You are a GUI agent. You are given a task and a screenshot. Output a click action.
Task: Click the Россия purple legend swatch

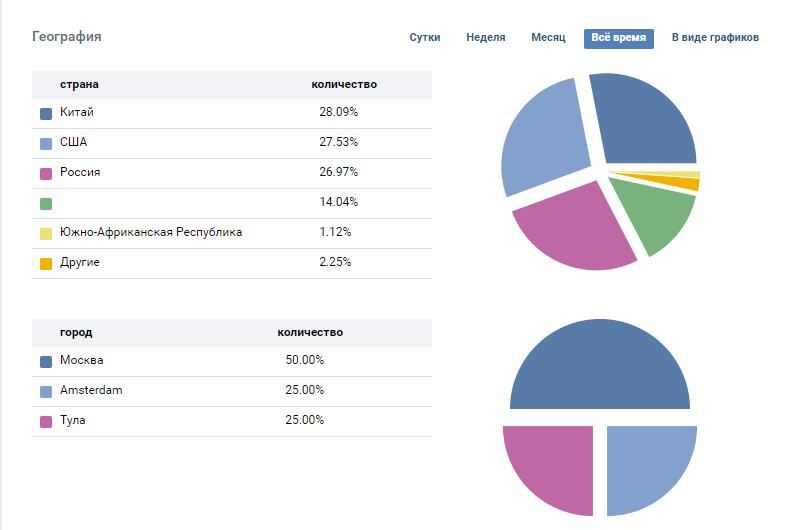[46, 173]
